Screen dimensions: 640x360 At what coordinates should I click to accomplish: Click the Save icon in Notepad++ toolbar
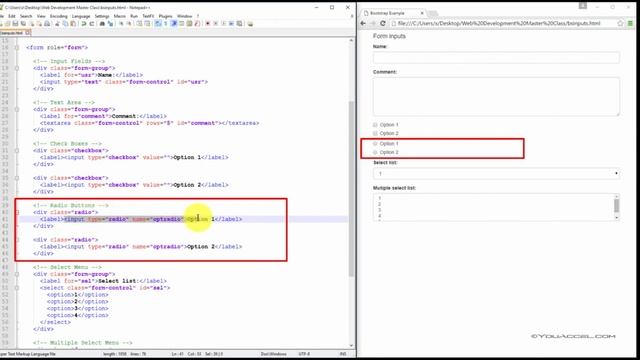(16, 24)
